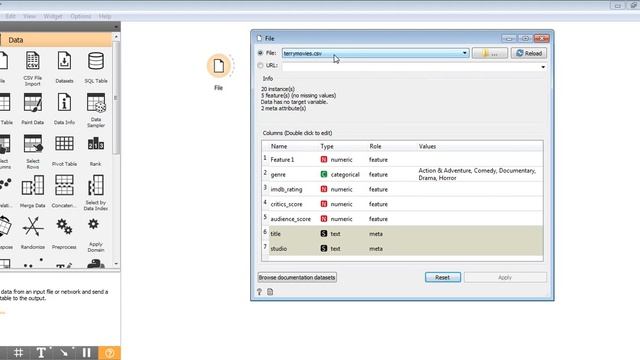The height and width of the screenshot is (360, 640).
Task: Select the Pivot Table widget
Action: [x=64, y=151]
